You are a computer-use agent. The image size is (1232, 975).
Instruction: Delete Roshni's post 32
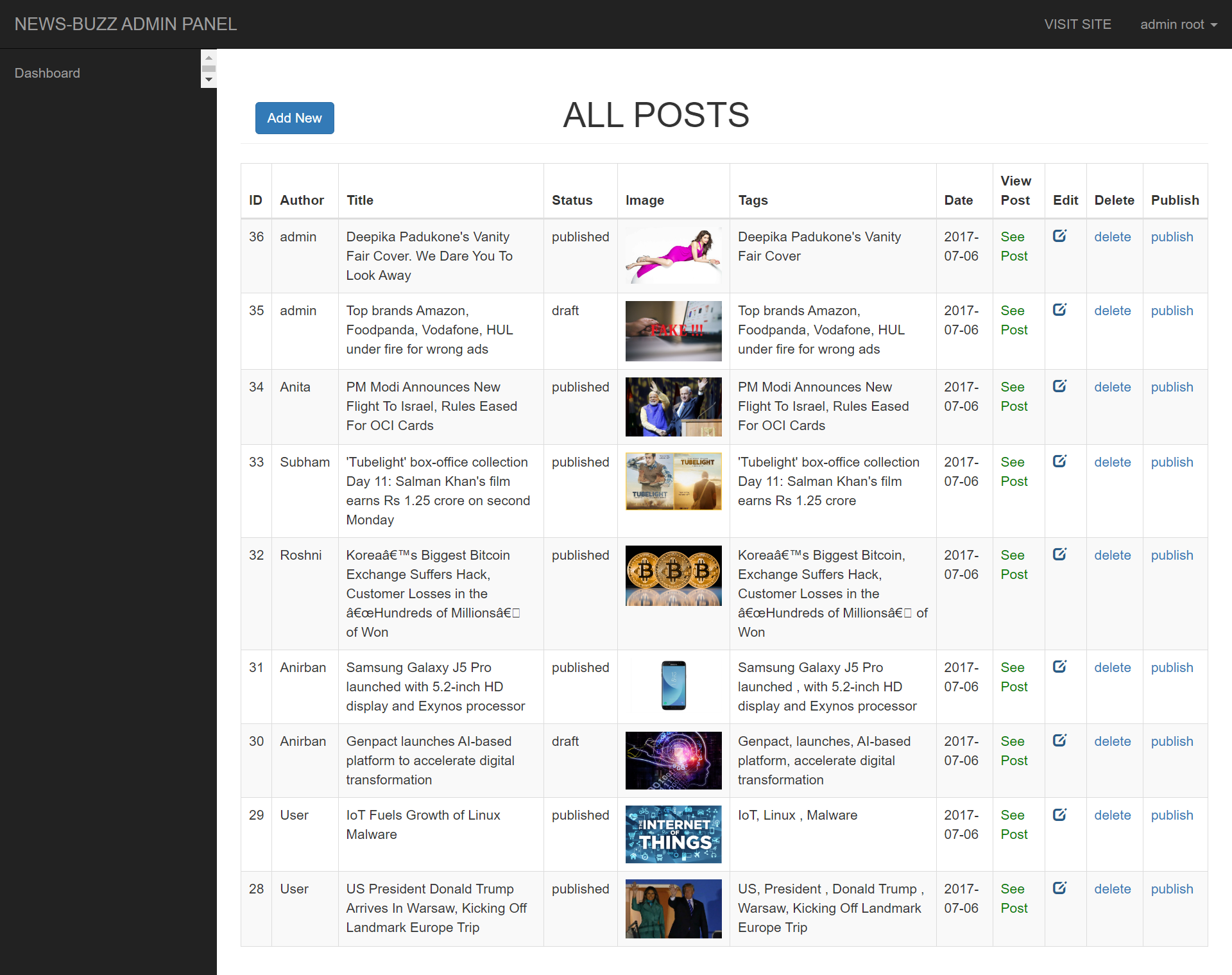click(1113, 555)
